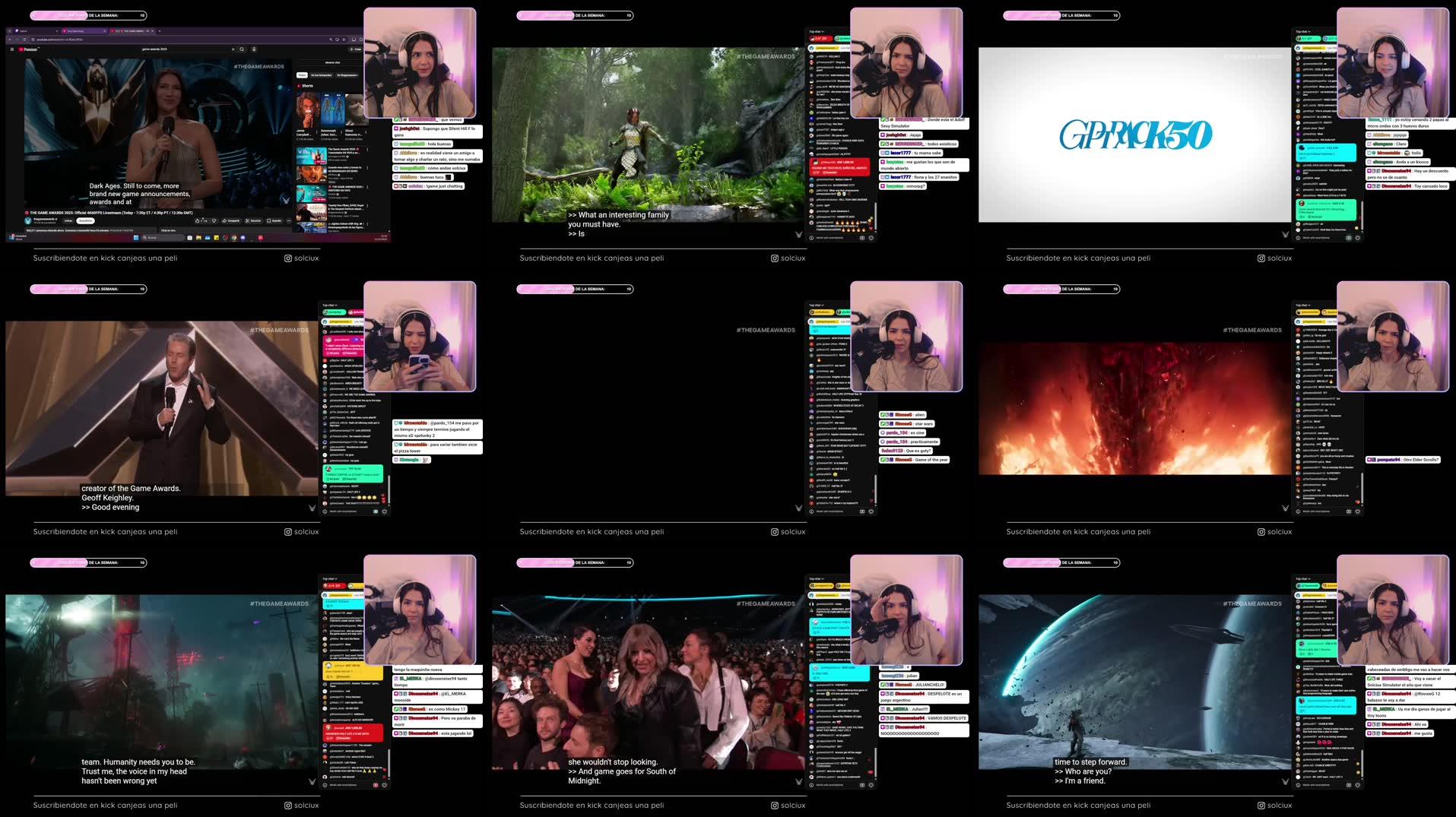Toggle the dislike button on the video

(214, 220)
